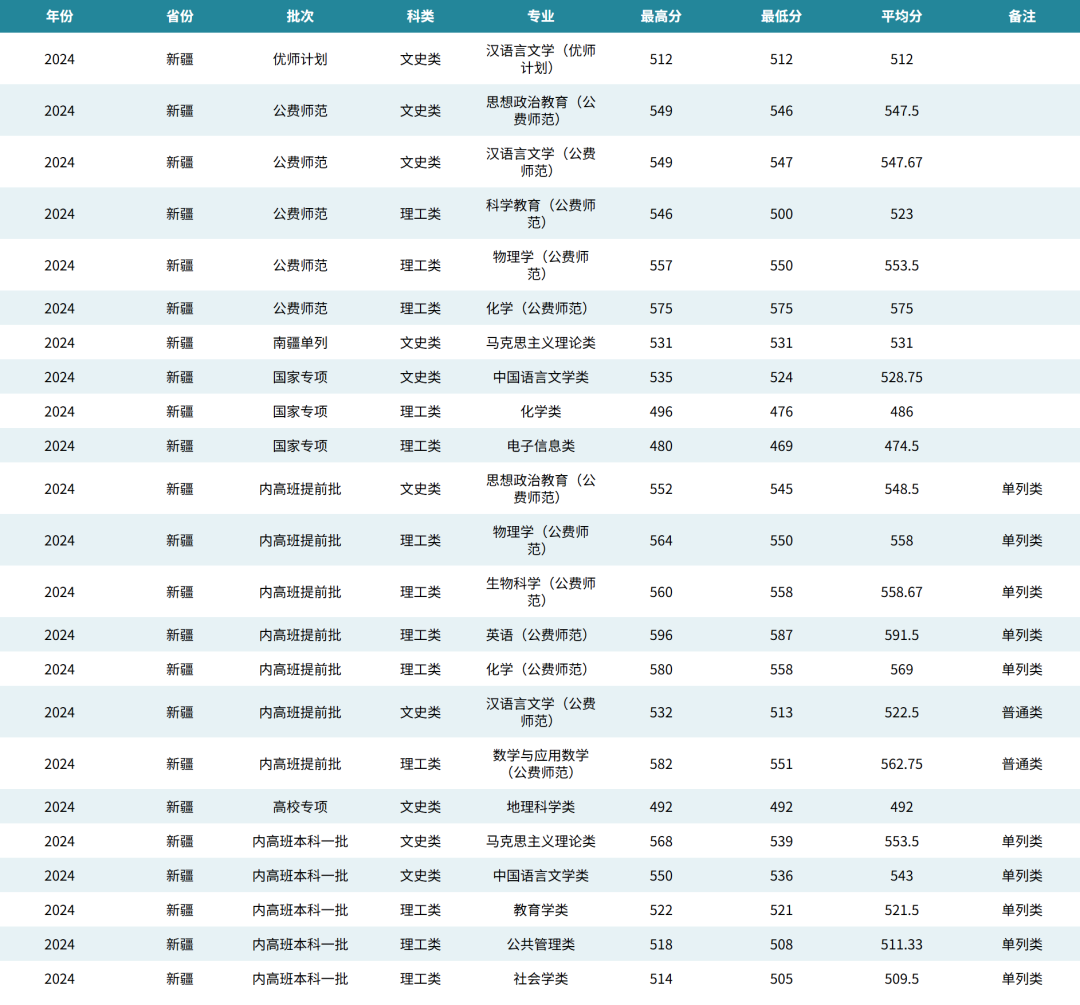
Task: Click the 最低分 column header
Action: pos(781,17)
